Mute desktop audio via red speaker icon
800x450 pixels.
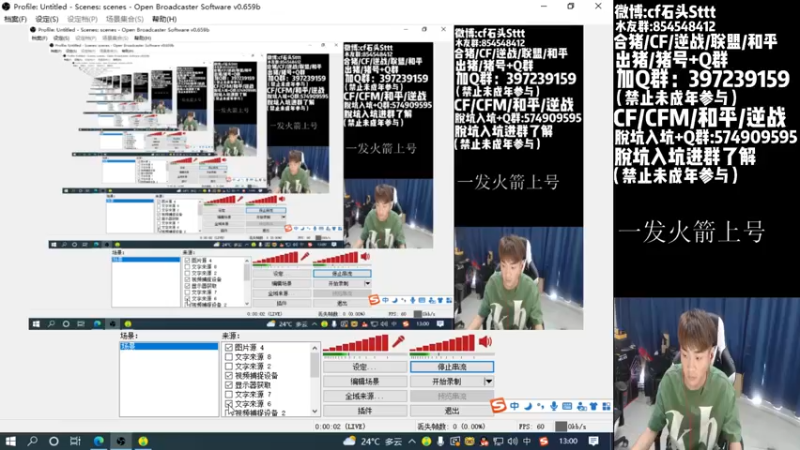[x=485, y=342]
